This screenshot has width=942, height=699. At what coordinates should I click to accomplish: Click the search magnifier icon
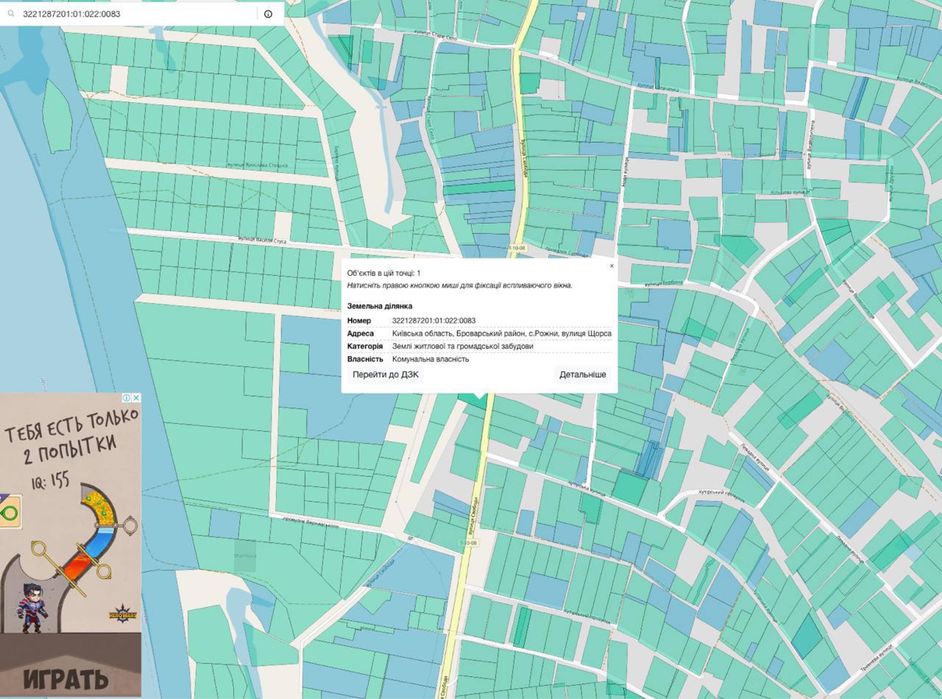(11, 13)
